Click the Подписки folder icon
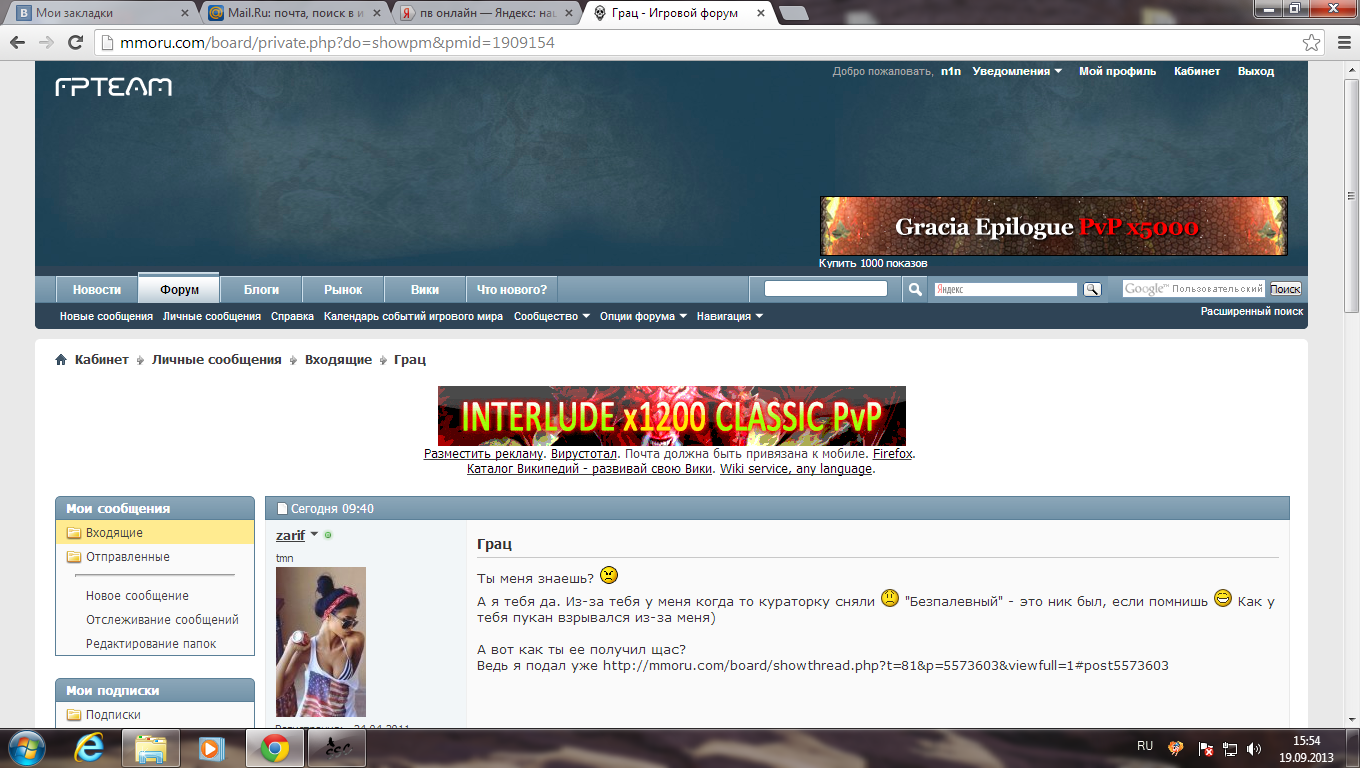Viewport: 1360px width, 768px height. (73, 715)
